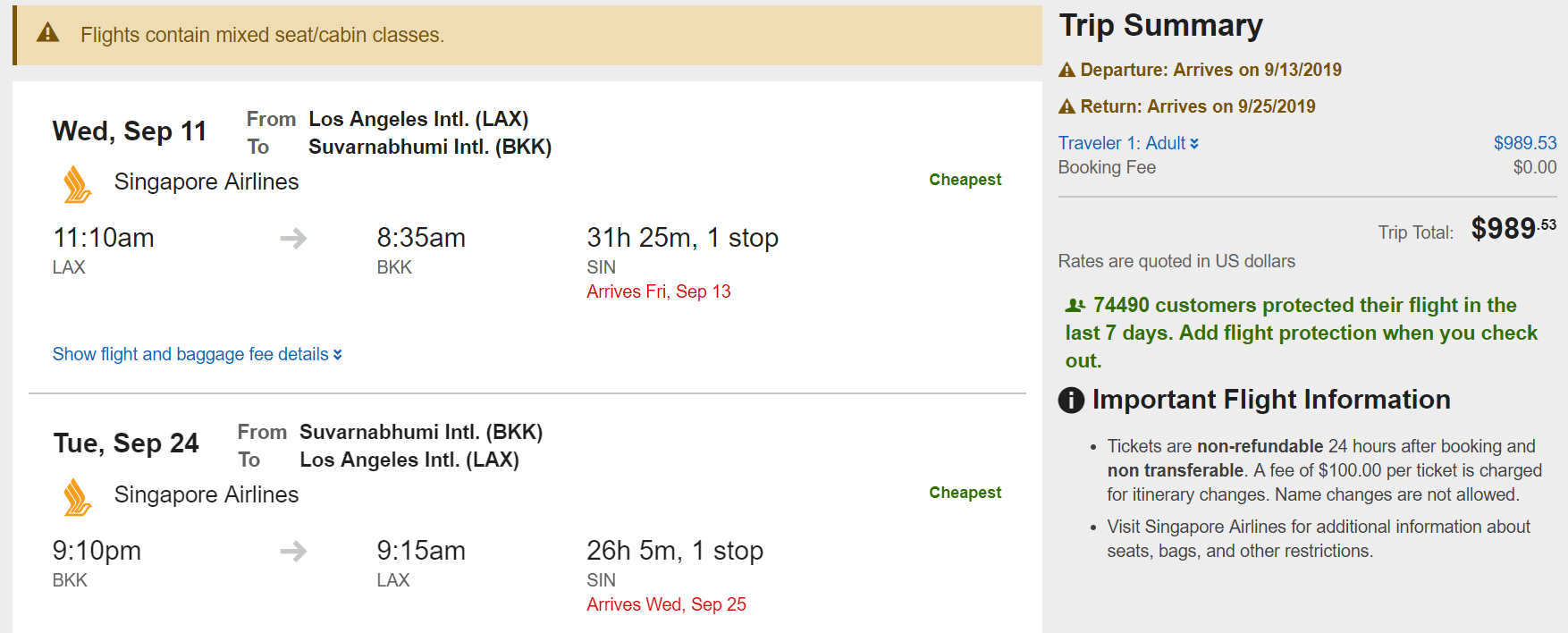Click the warning icon beside Return arrival notice
The width and height of the screenshot is (1568, 633).
[x=1066, y=106]
